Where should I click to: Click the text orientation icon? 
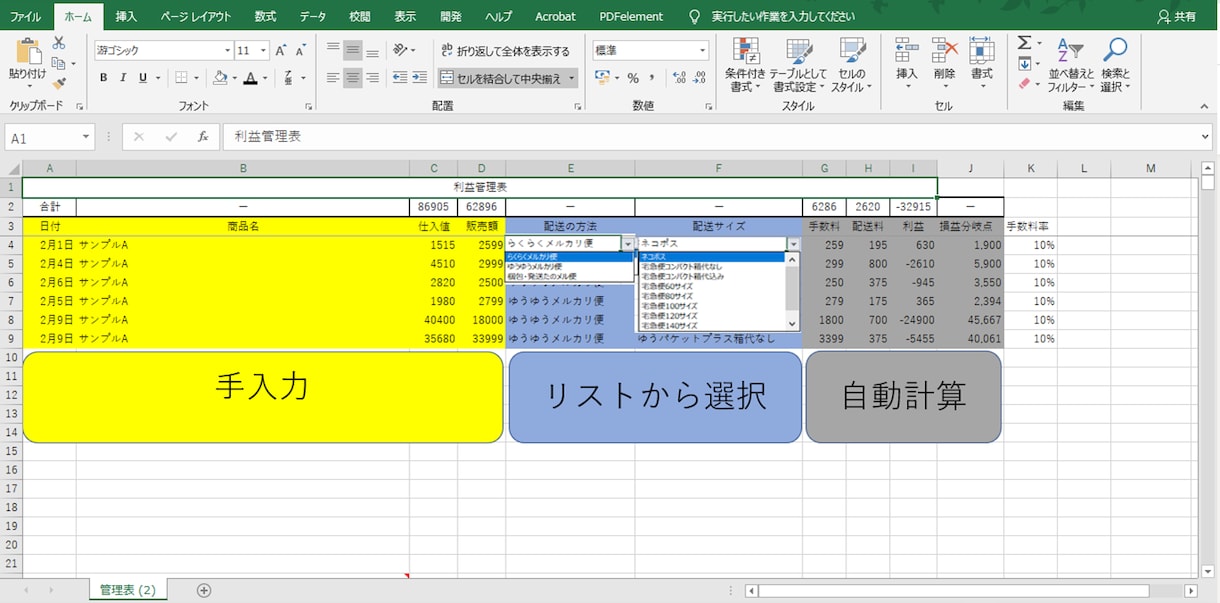pyautogui.click(x=401, y=50)
